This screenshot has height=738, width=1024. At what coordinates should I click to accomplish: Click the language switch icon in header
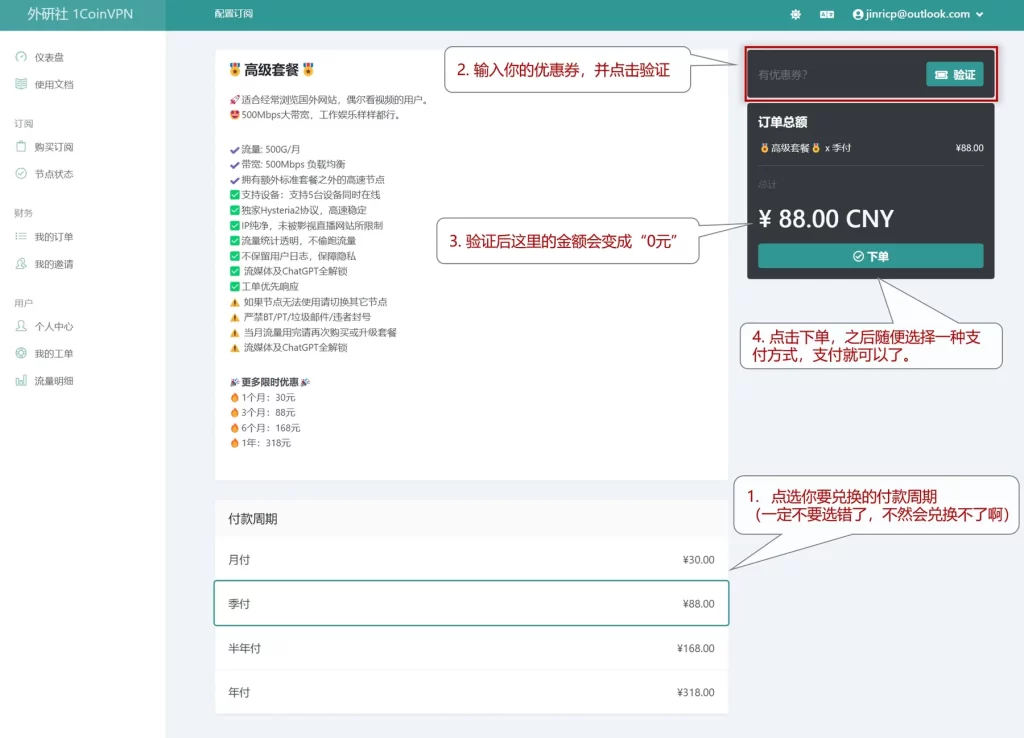pos(827,14)
